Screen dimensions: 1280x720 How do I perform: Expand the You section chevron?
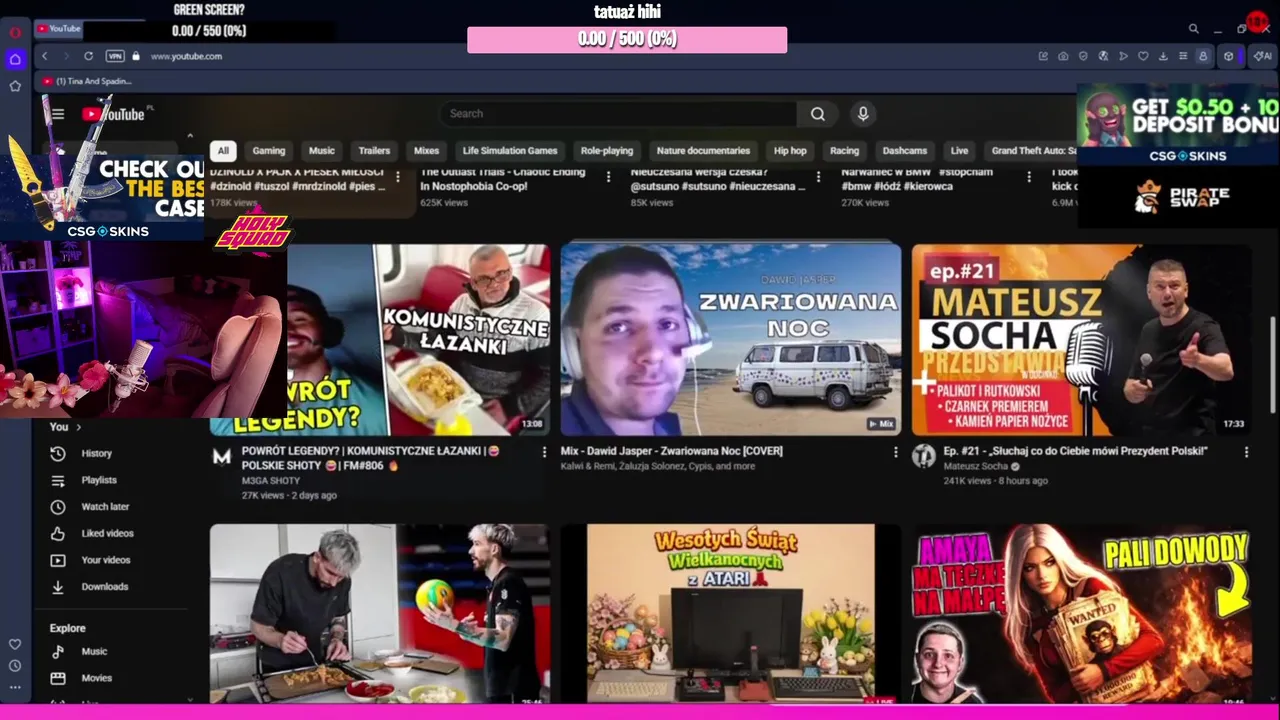[78, 427]
